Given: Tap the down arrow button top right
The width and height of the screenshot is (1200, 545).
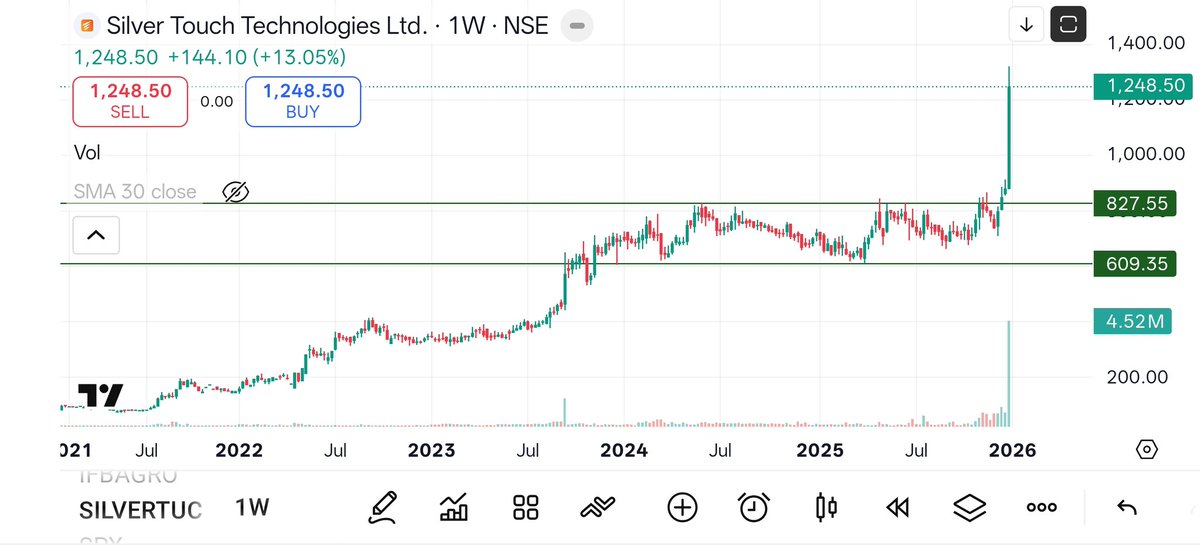Looking at the screenshot, I should click(x=1026, y=25).
